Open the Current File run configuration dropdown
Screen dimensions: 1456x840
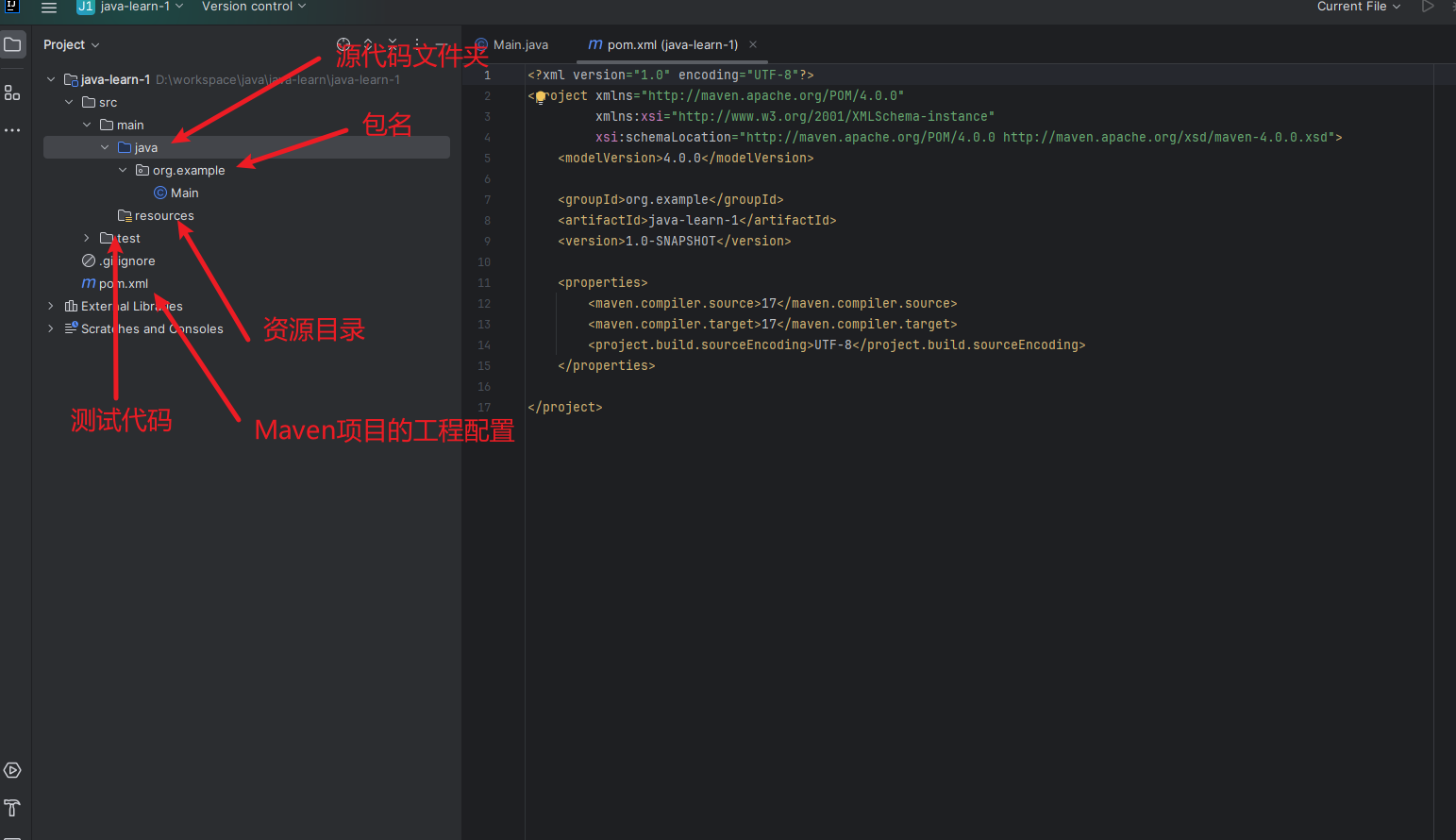pyautogui.click(x=1359, y=7)
